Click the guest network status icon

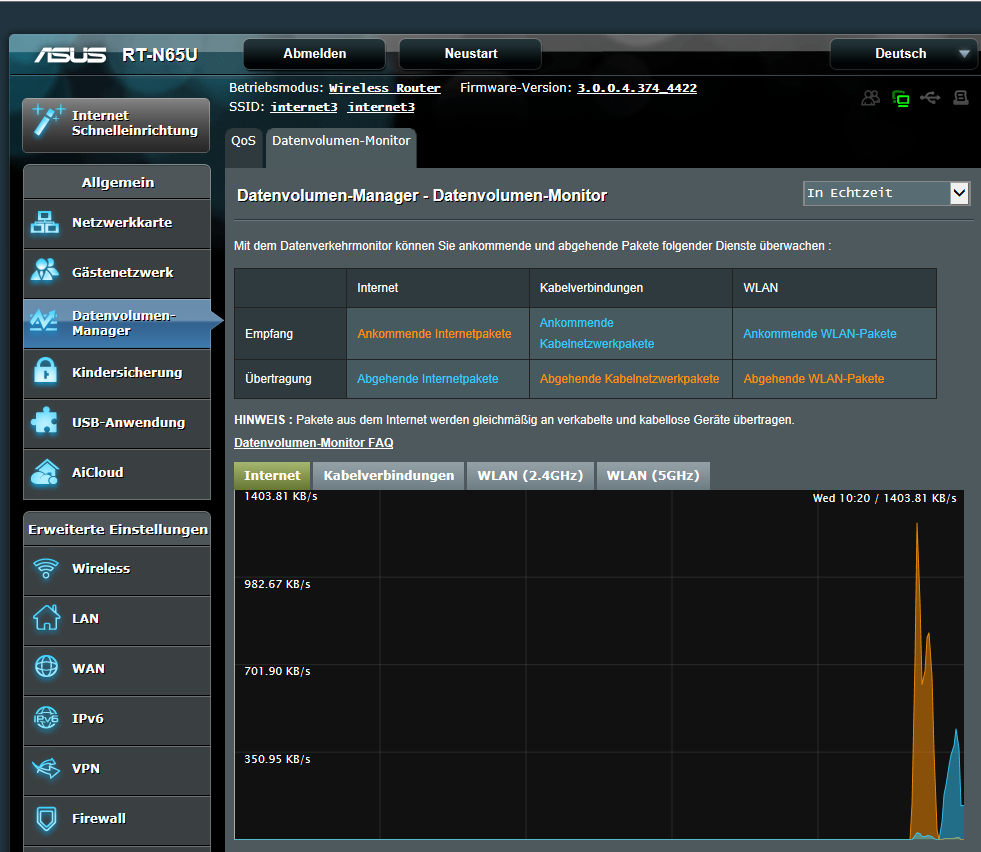coord(871,98)
